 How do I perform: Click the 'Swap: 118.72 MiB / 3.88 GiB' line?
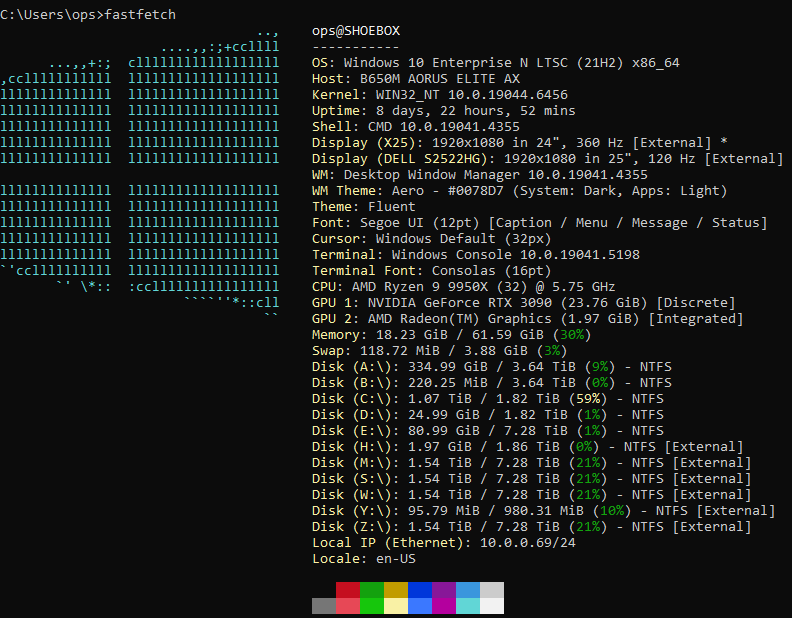[440, 351]
